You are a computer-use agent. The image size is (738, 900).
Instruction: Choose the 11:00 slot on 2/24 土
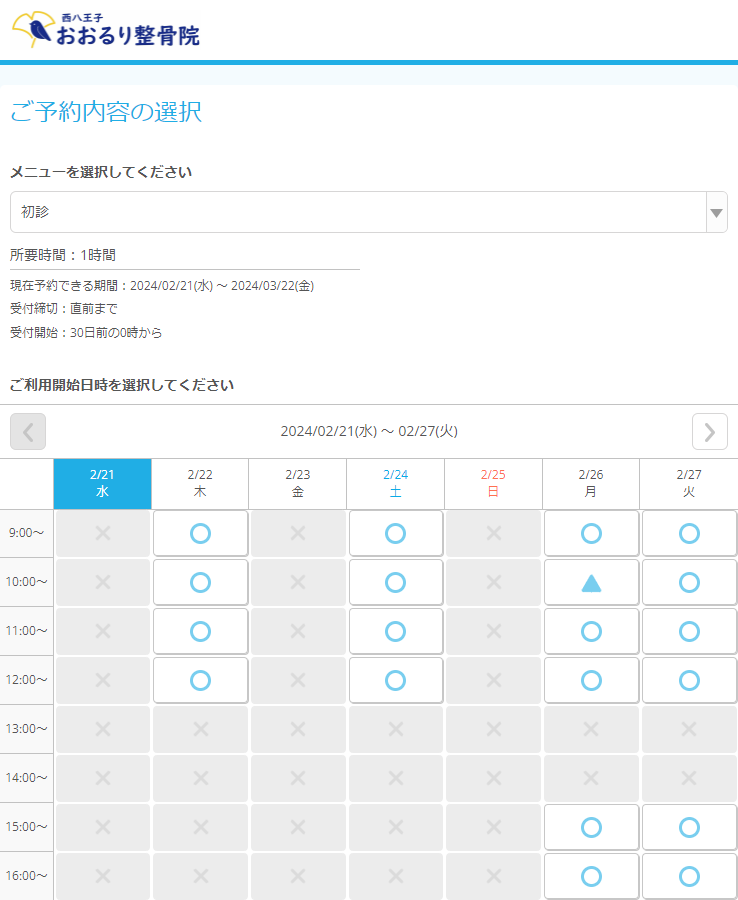(395, 631)
